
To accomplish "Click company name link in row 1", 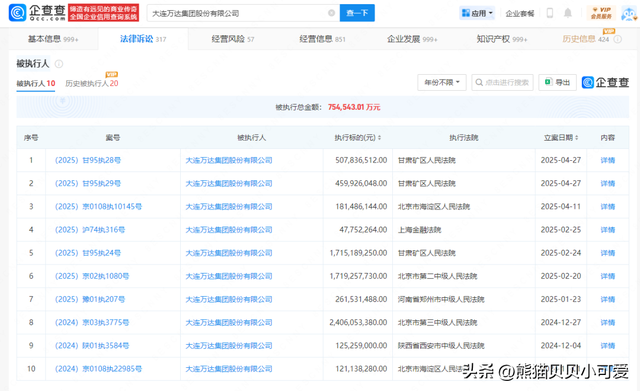I will pos(229,160).
